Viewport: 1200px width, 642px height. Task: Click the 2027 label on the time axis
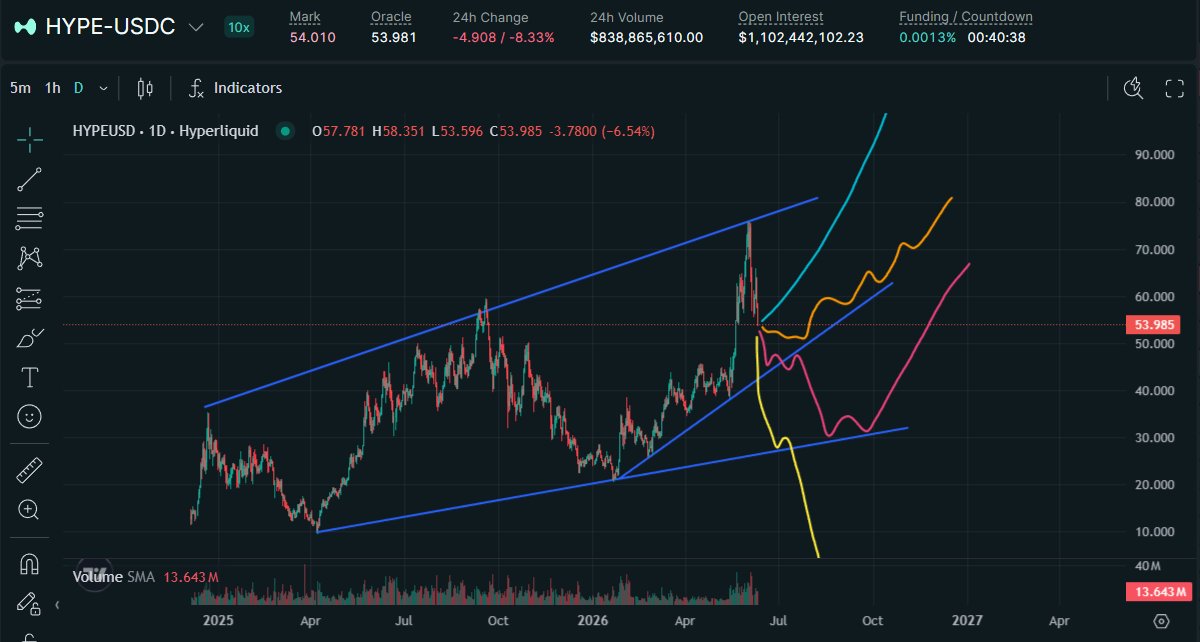[968, 621]
